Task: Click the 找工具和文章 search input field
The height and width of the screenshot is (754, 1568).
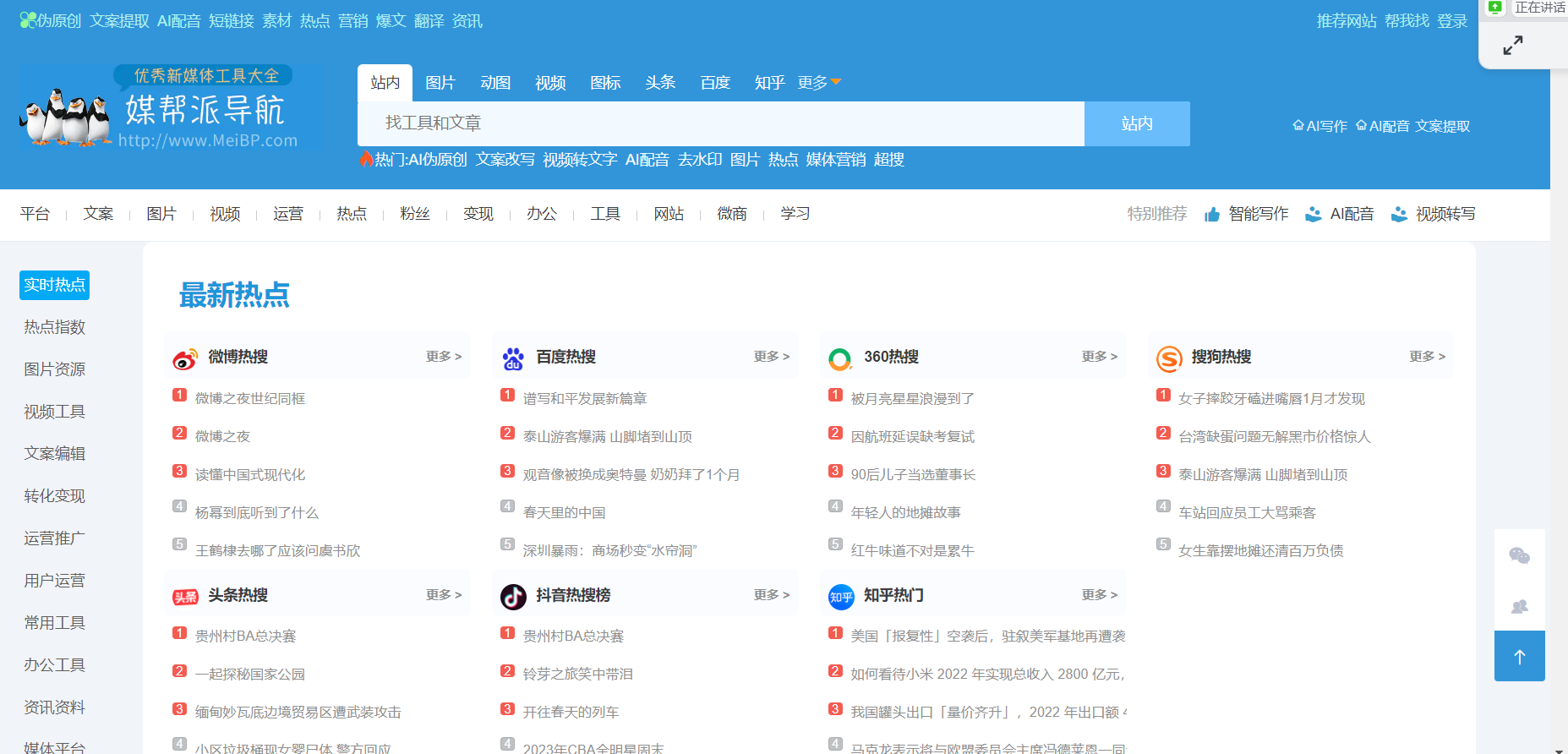Action: pyautogui.click(x=720, y=123)
